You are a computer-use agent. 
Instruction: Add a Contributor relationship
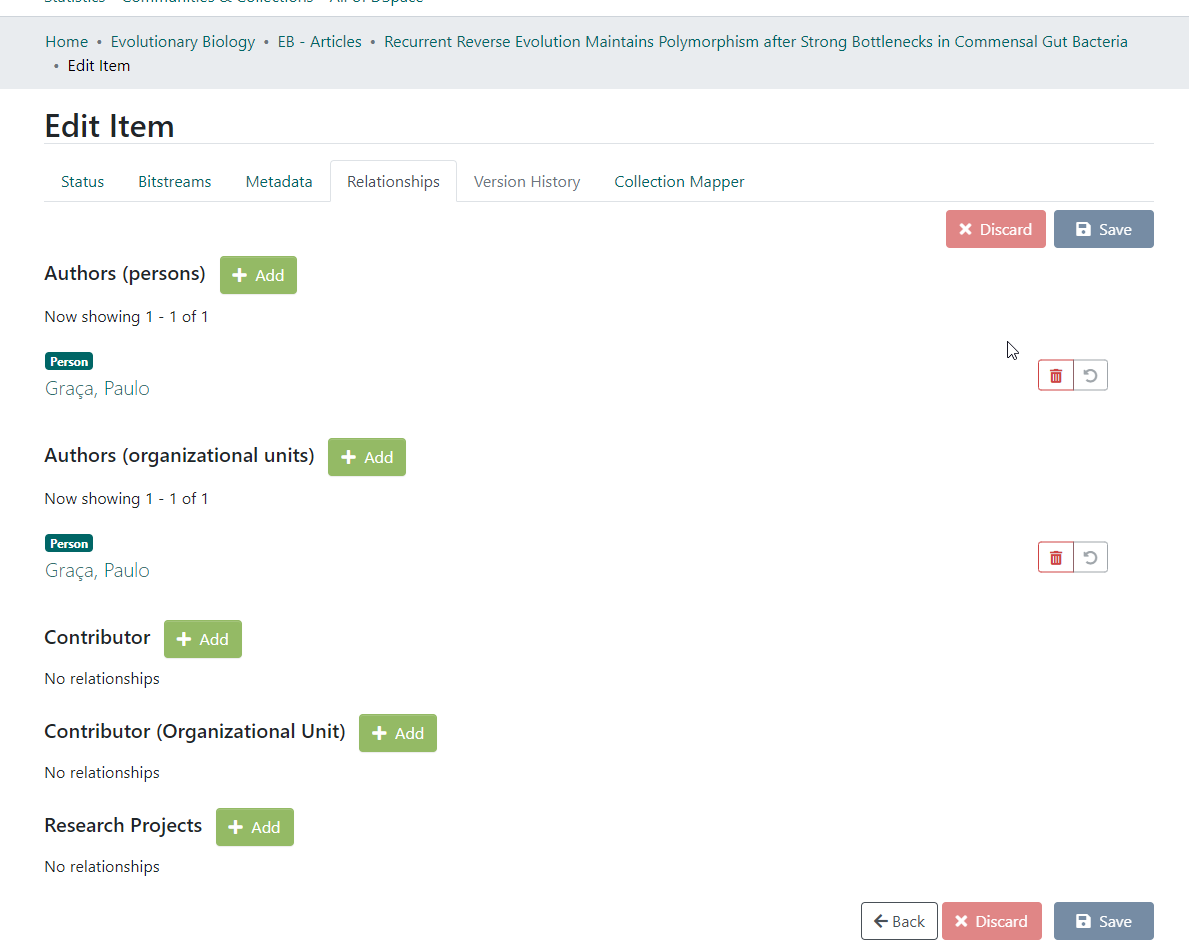pos(202,639)
